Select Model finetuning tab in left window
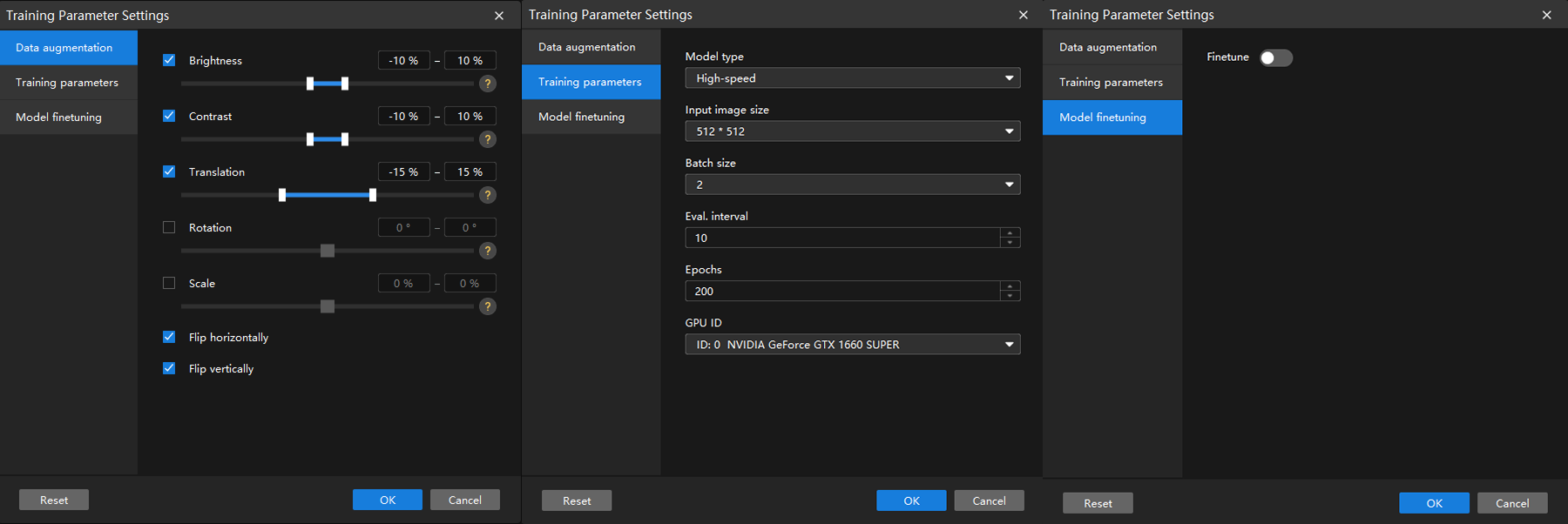The image size is (1568, 524). 69,118
